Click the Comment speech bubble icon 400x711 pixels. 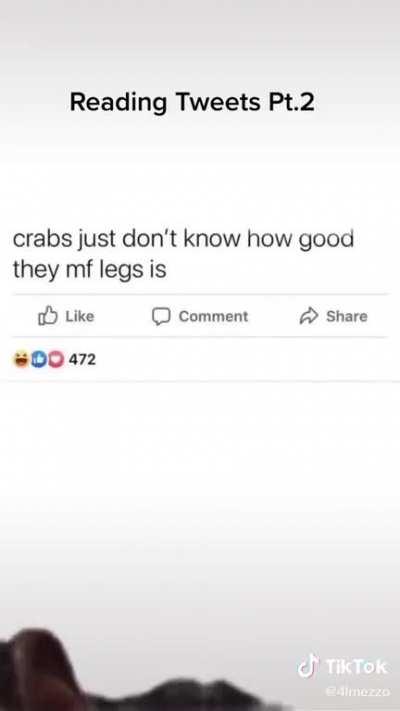point(161,316)
